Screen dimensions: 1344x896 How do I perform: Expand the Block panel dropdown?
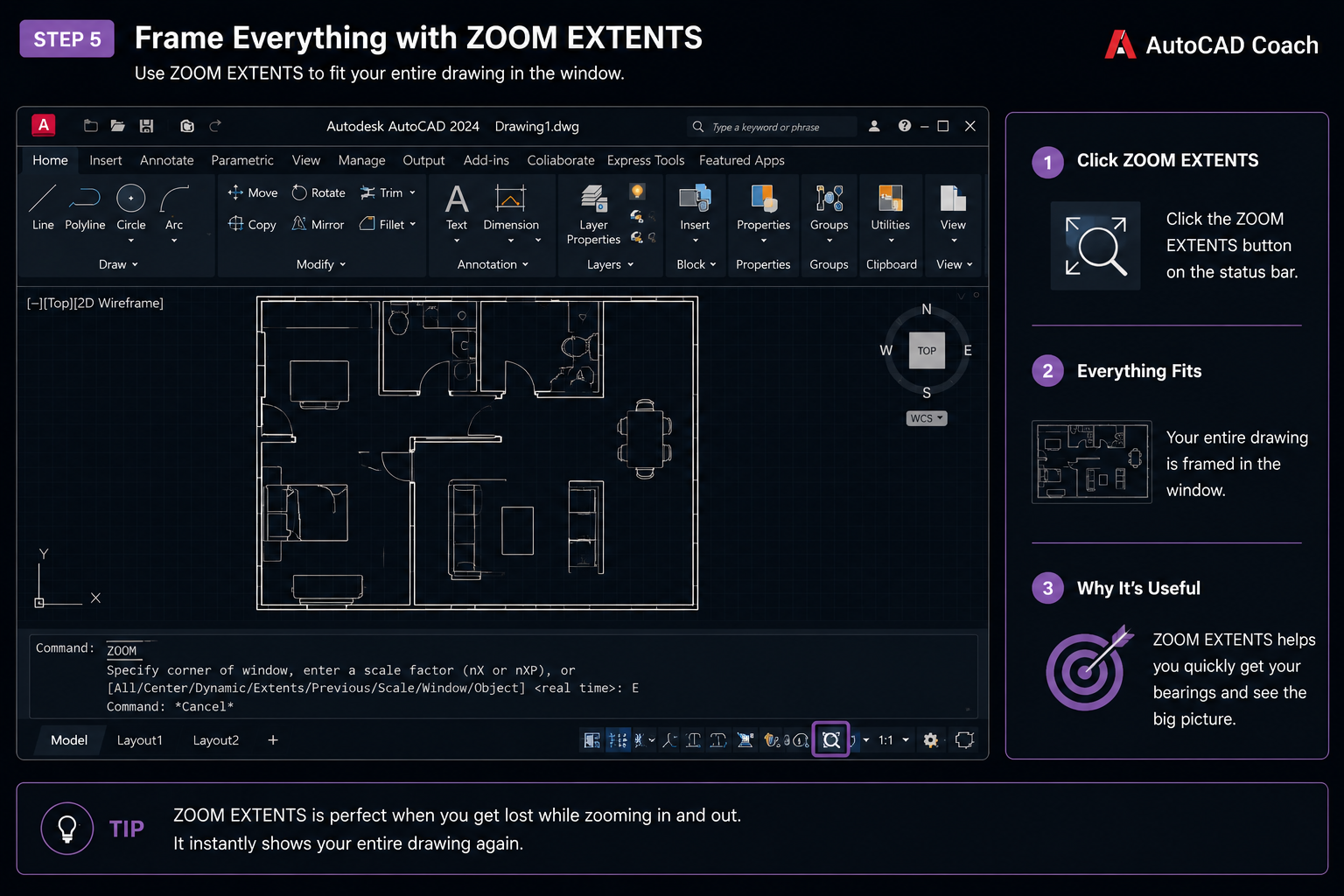point(696,264)
